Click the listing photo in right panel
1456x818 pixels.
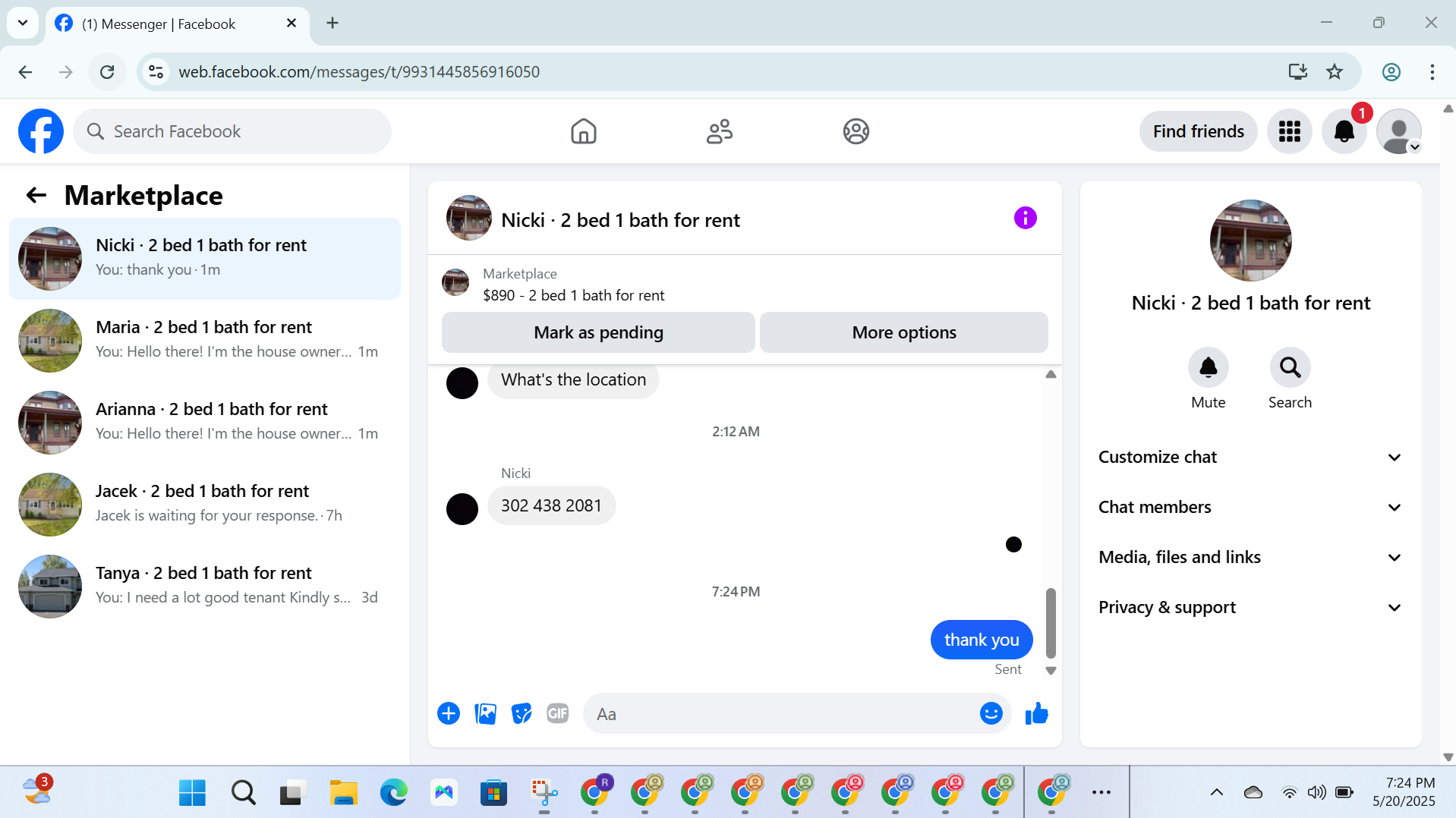tap(1250, 241)
